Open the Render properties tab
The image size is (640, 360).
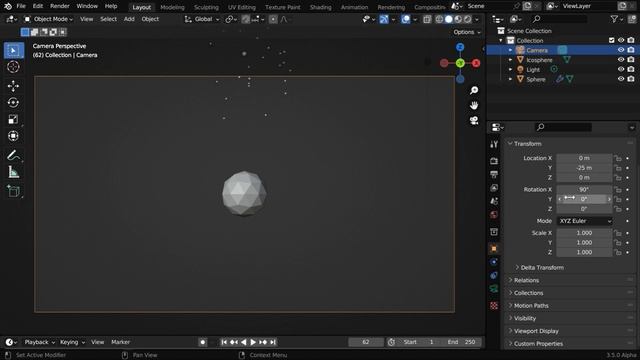(494, 161)
